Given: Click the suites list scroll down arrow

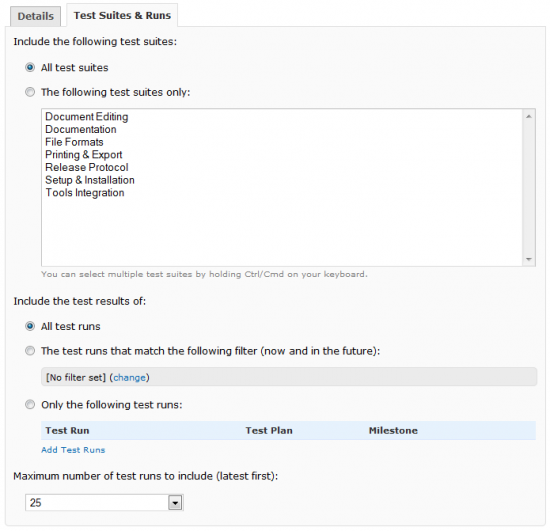Looking at the screenshot, I should [529, 259].
